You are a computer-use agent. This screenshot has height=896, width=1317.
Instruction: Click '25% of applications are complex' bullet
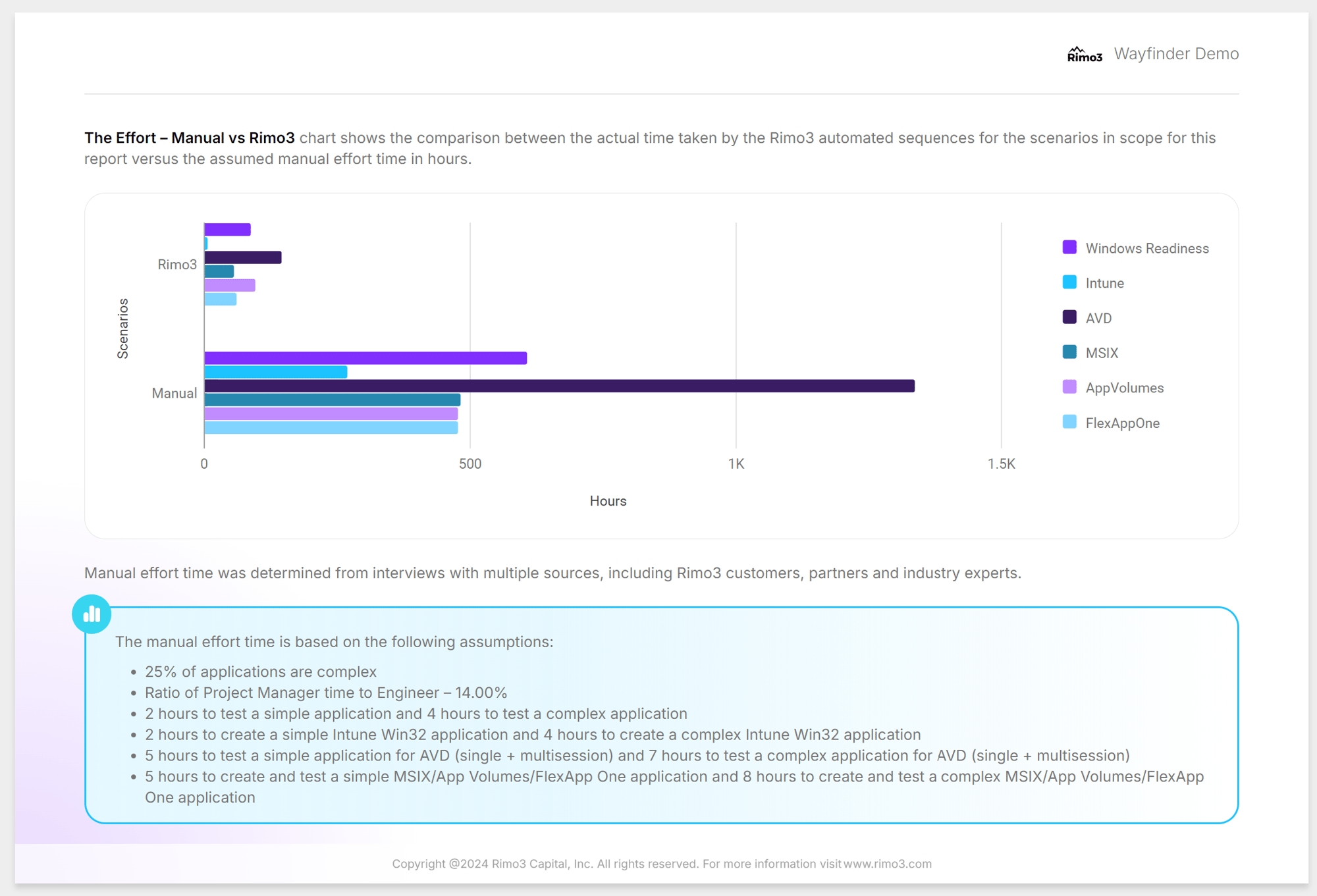[261, 672]
